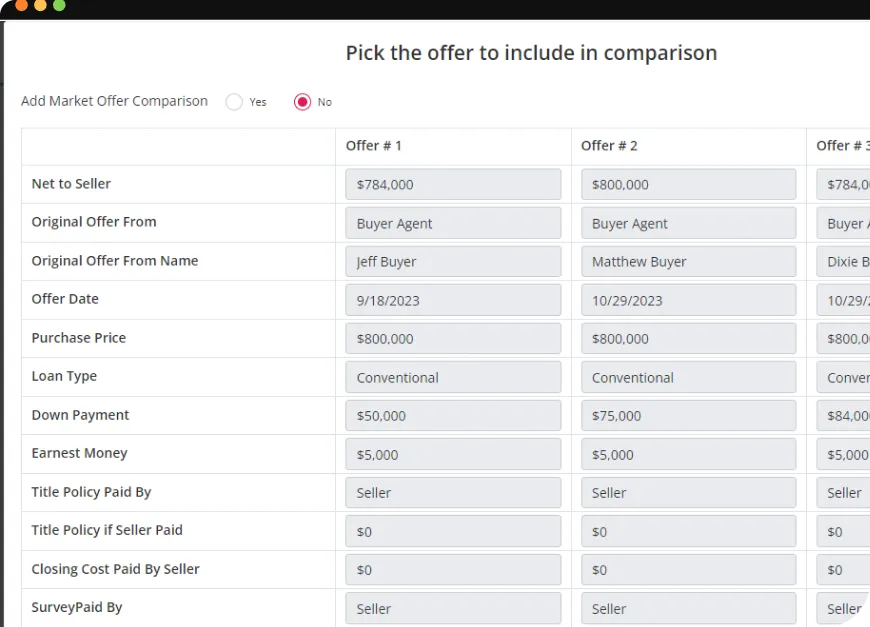Click the Jeff Buyer name field
This screenshot has height=627, width=870.
453,261
